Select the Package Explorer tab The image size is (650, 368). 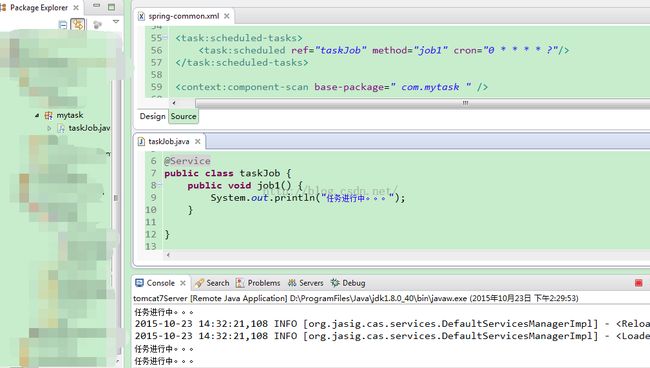(39, 7)
